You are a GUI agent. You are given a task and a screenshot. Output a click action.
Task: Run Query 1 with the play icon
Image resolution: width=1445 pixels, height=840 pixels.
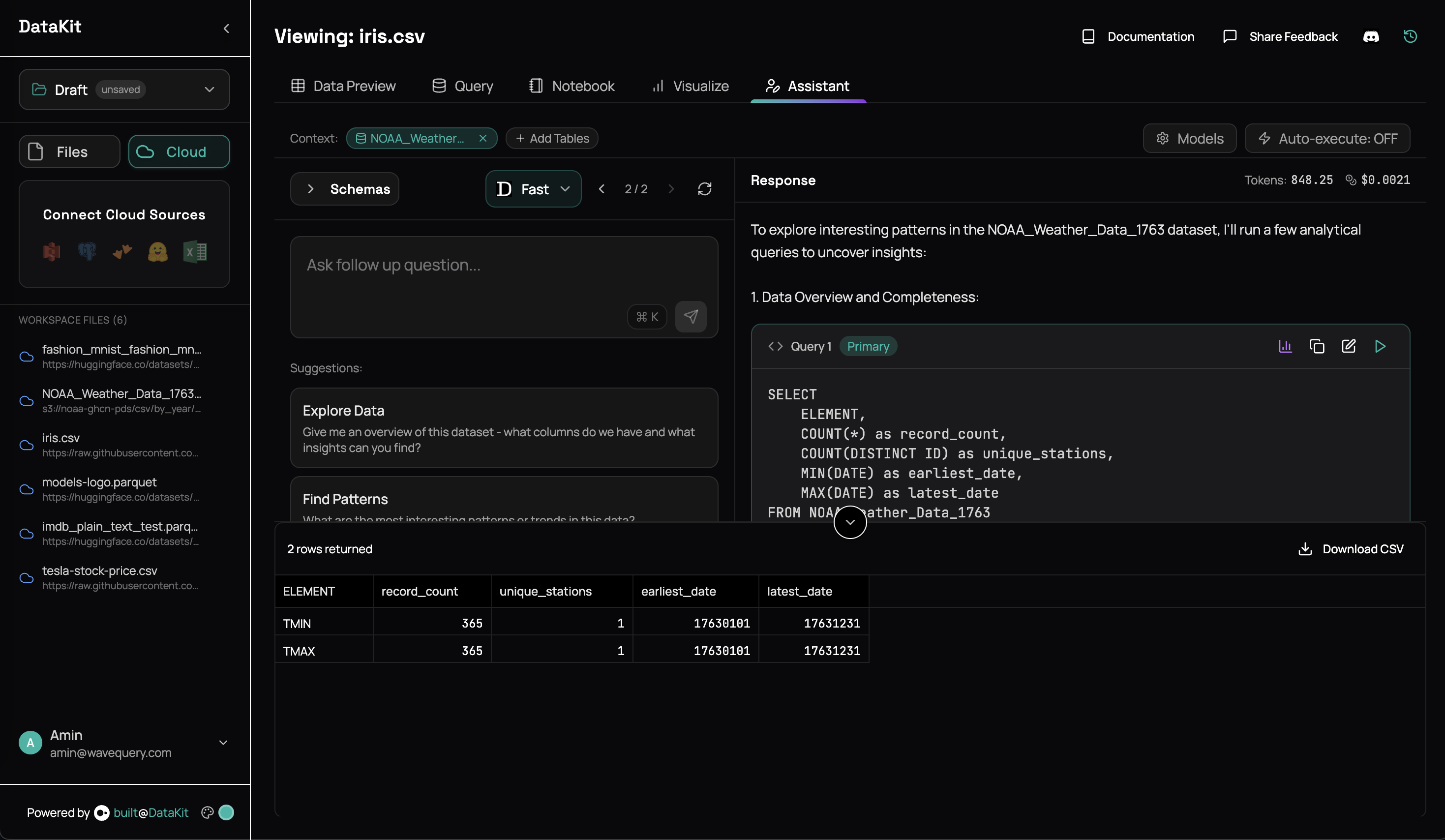[x=1381, y=346]
